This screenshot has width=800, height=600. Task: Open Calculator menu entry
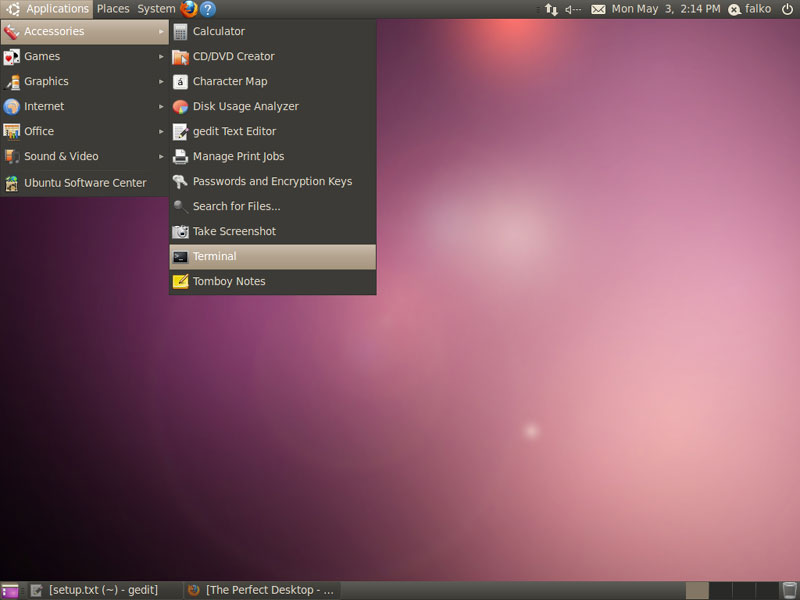coord(272,32)
